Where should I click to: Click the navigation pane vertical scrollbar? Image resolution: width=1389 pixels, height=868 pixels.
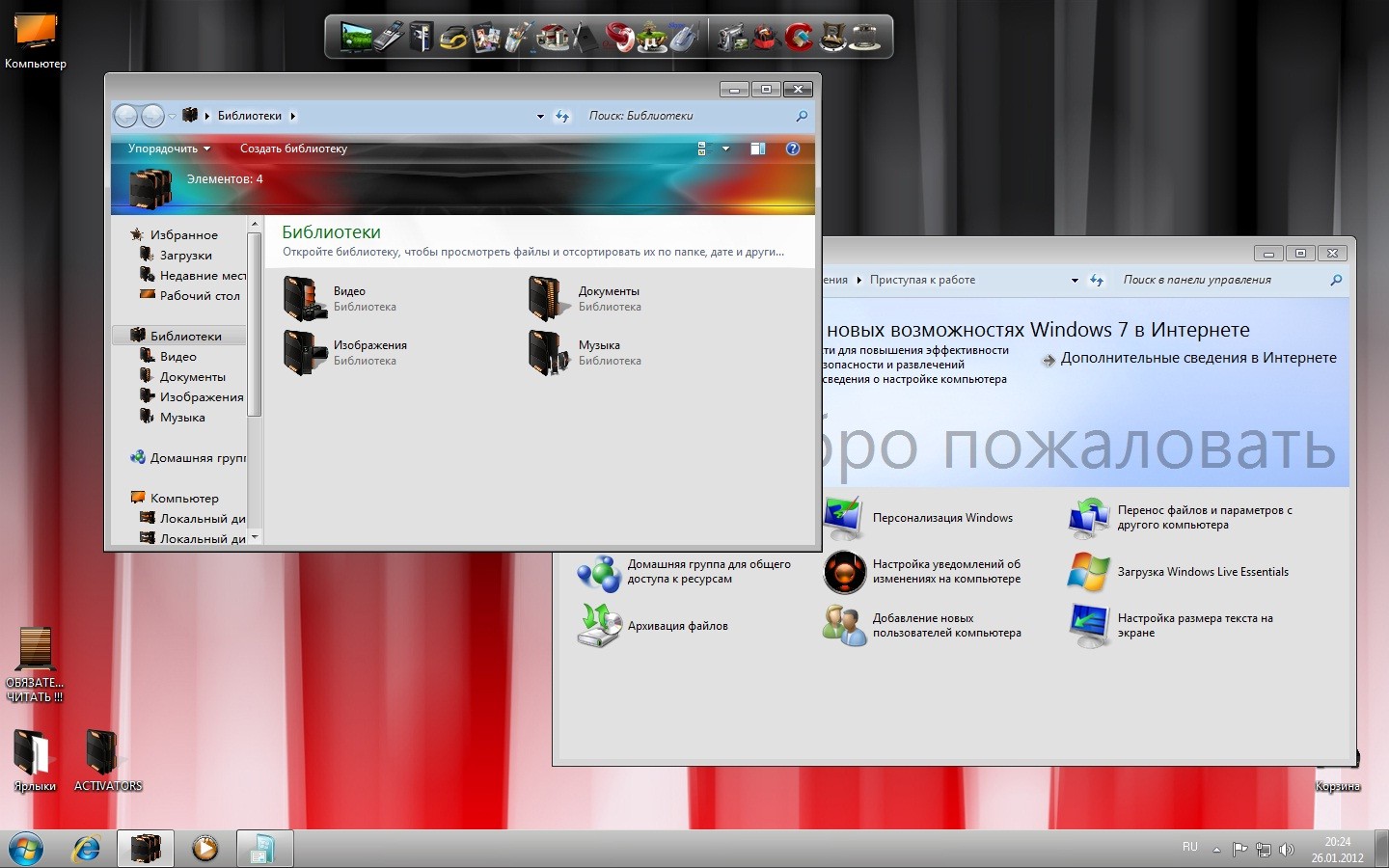coord(255,324)
